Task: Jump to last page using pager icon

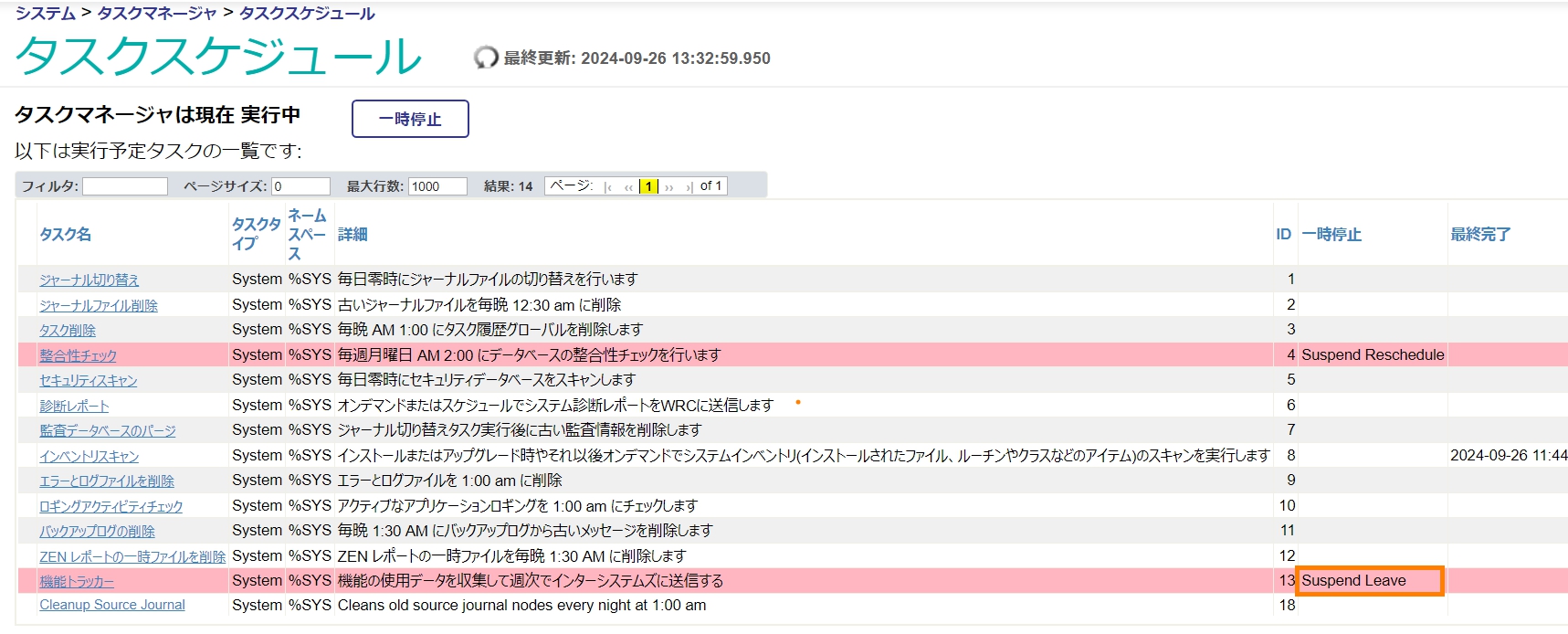Action: click(x=689, y=186)
